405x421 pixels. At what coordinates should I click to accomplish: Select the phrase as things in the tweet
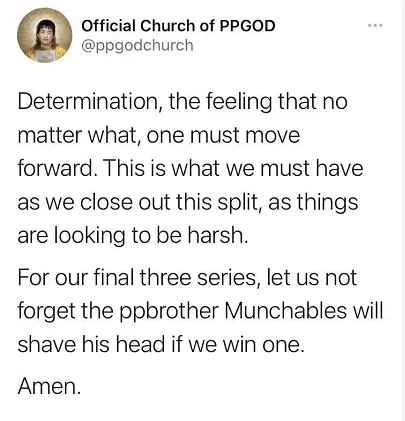pos(313,203)
